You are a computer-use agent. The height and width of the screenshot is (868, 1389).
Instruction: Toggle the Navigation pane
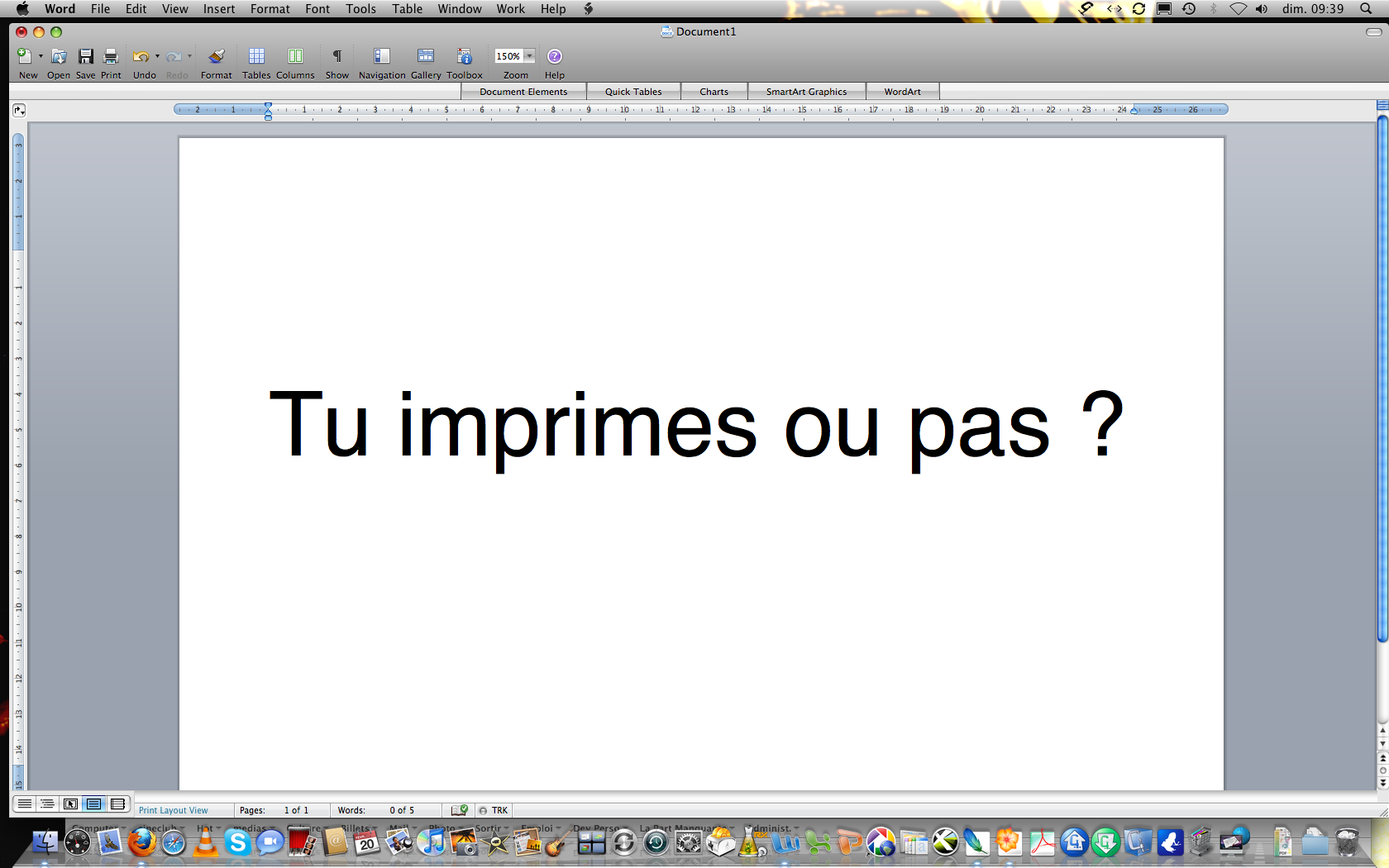[x=381, y=56]
